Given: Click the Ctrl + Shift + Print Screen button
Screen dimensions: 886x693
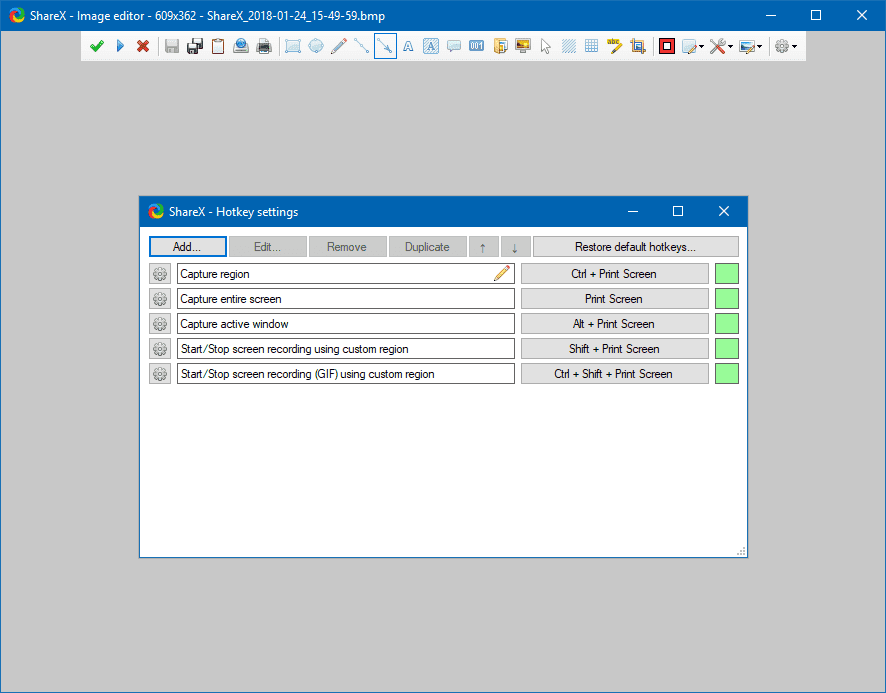Looking at the screenshot, I should (614, 373).
